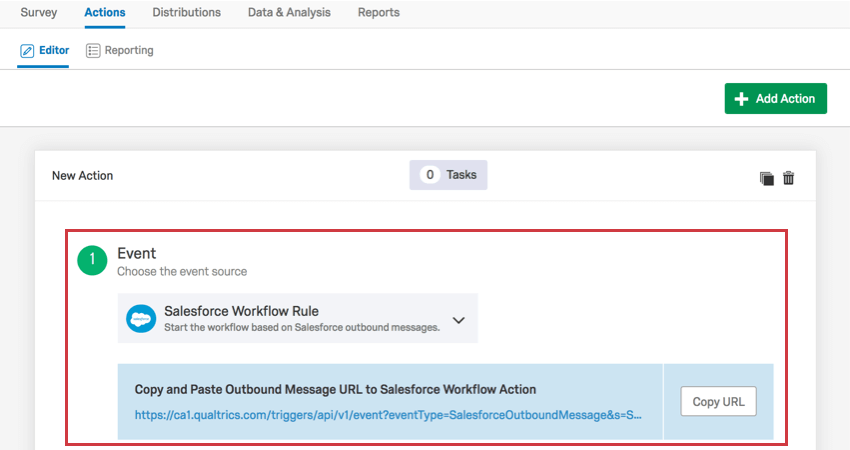The image size is (850, 450).
Task: Click the Salesforce cloud logo icon
Action: tap(141, 318)
